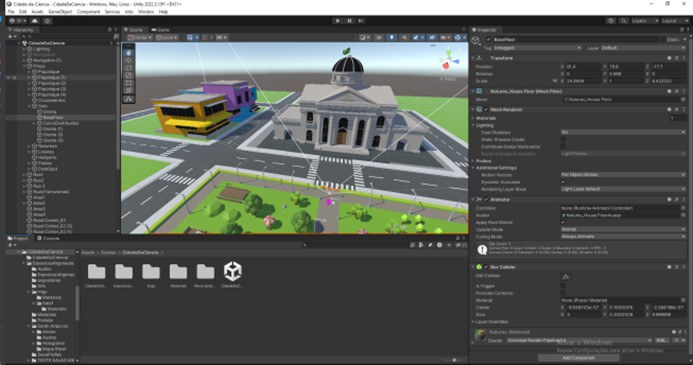Click the Edit Collider icon button
The width and height of the screenshot is (693, 365).
(x=566, y=277)
